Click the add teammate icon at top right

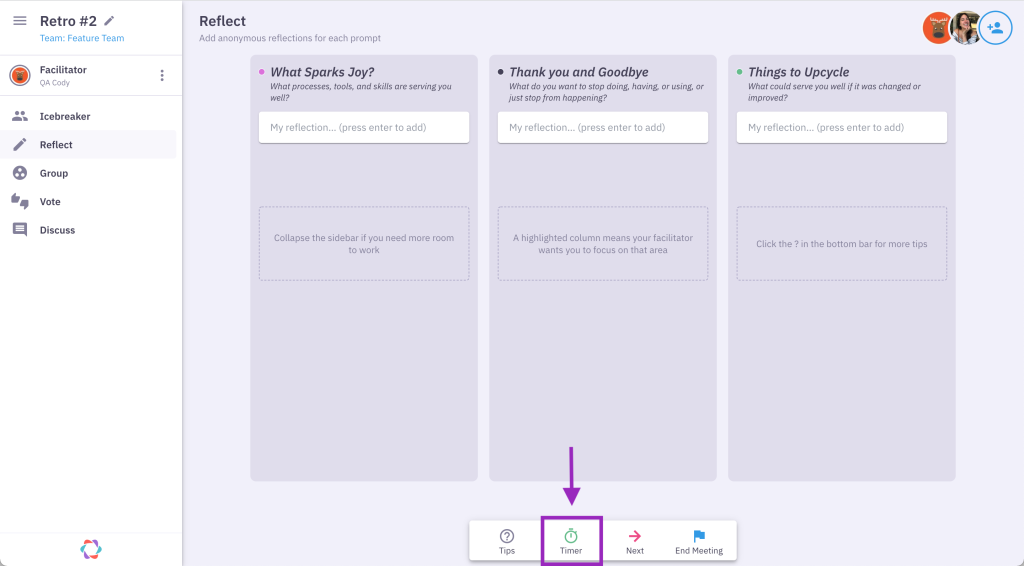tap(995, 28)
